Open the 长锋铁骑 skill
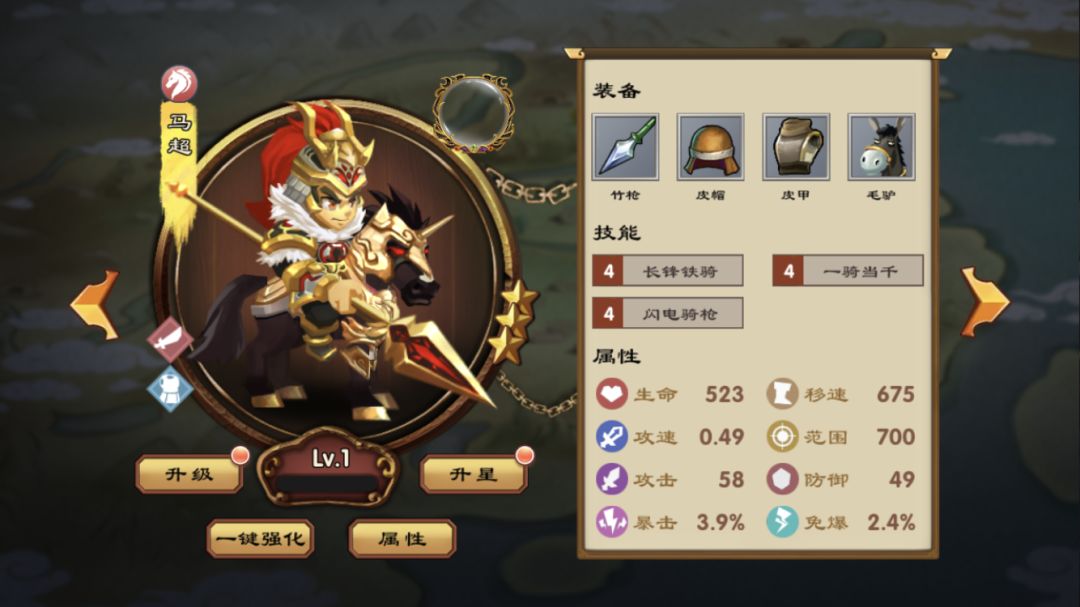This screenshot has height=607, width=1080. click(x=667, y=271)
